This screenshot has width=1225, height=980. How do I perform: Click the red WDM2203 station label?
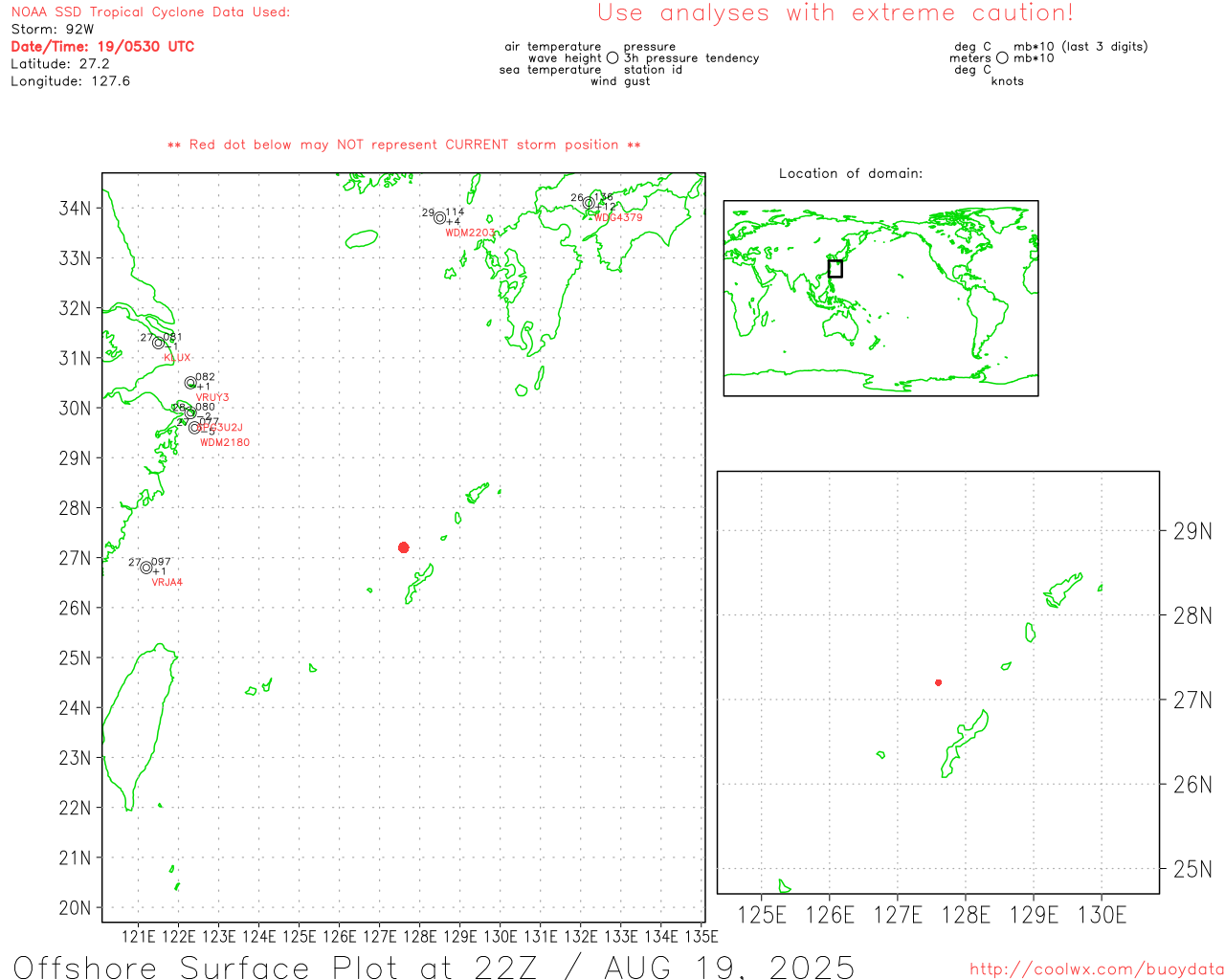coord(470,233)
